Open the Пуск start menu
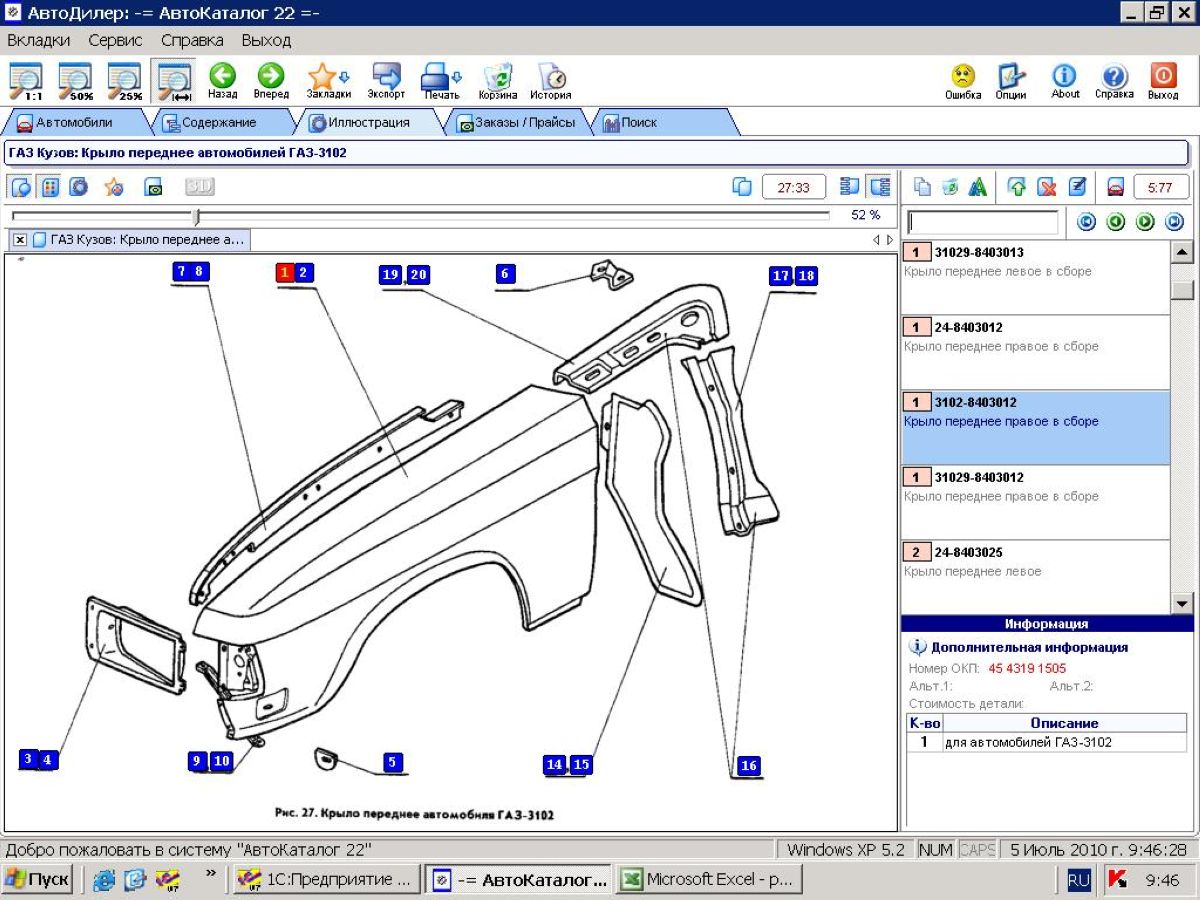This screenshot has width=1200, height=900. point(38,880)
